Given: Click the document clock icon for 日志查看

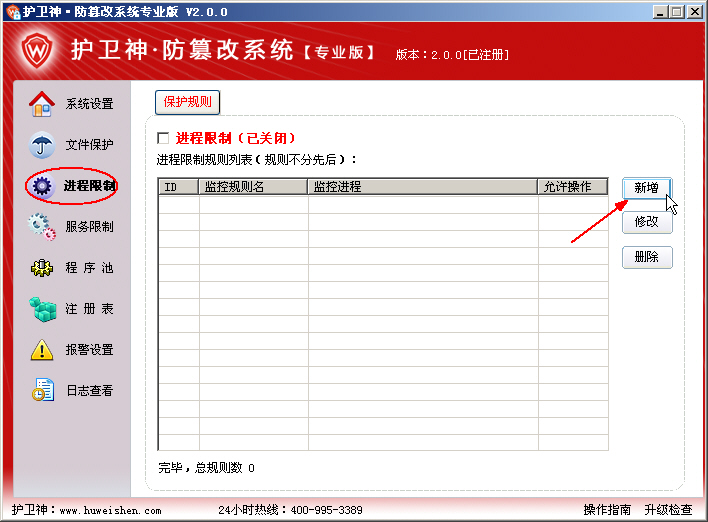Looking at the screenshot, I should pyautogui.click(x=43, y=391).
